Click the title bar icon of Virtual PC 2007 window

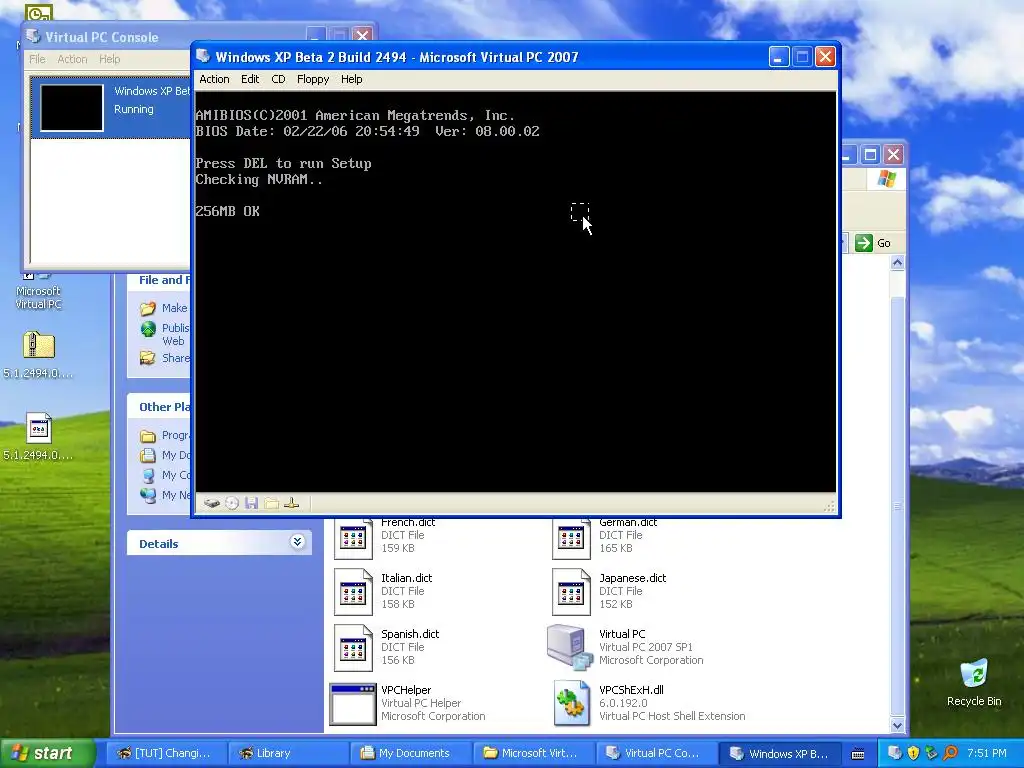pos(203,56)
